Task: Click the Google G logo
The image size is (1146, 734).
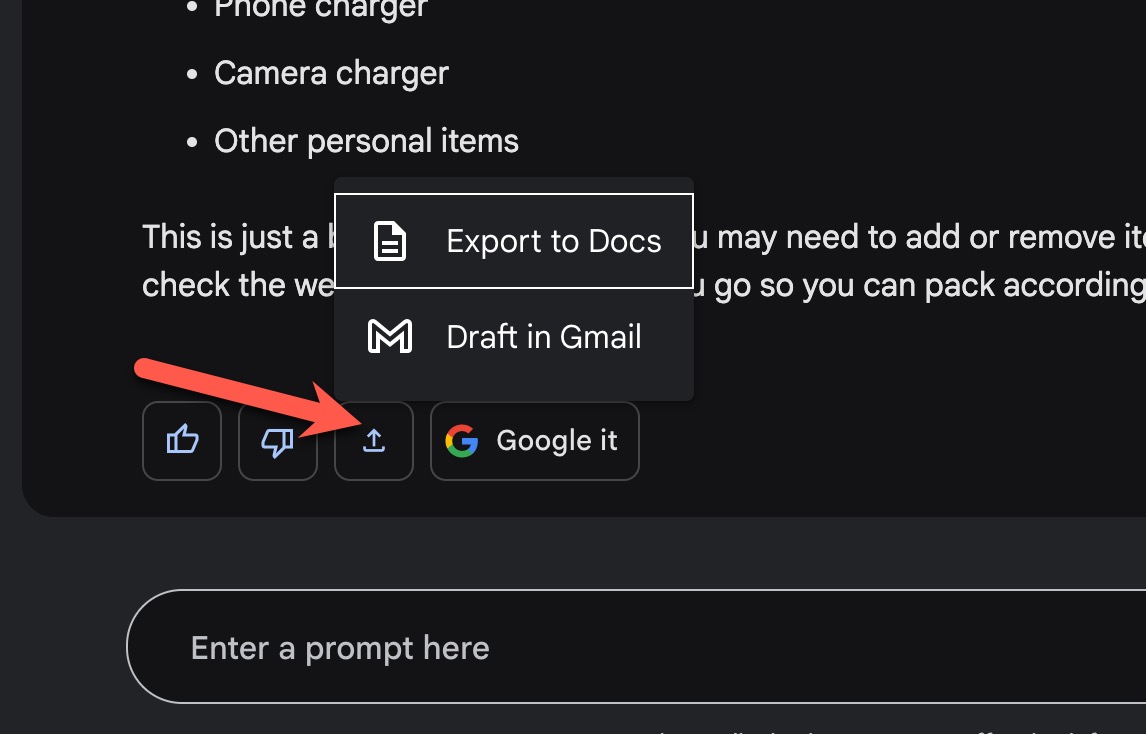Action: [x=461, y=441]
